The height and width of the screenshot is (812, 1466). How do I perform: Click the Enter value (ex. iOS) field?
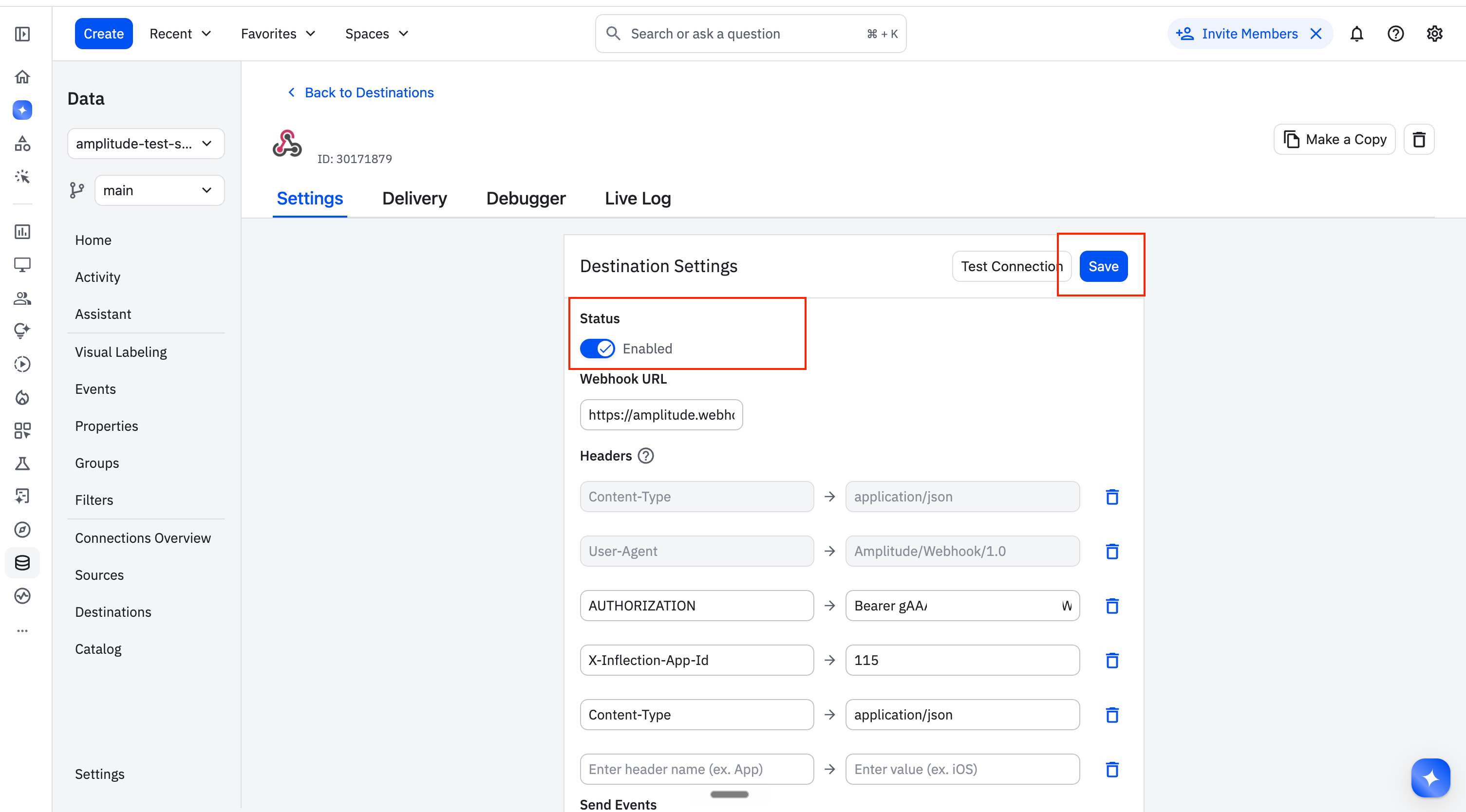(962, 769)
